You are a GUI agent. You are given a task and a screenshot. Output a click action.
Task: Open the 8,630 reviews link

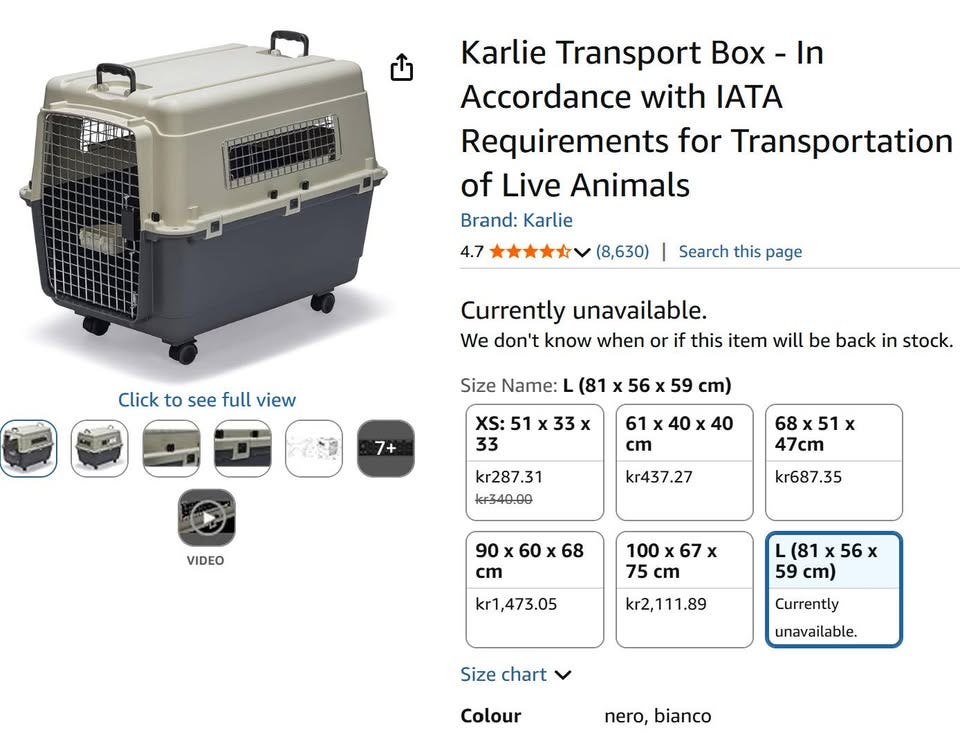click(623, 252)
